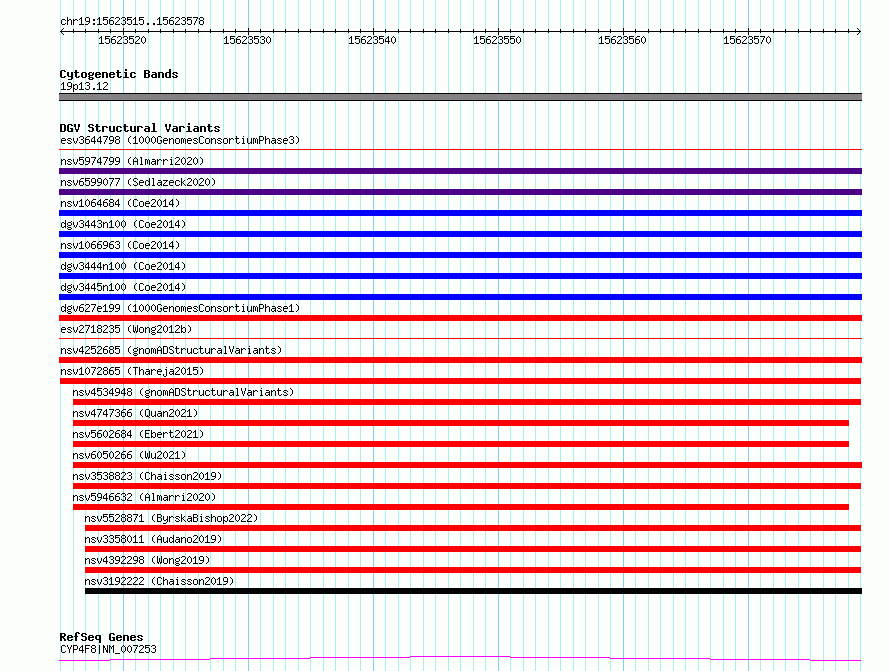Select nsv4392298 (Wong2019) variant label

click(x=147, y=560)
